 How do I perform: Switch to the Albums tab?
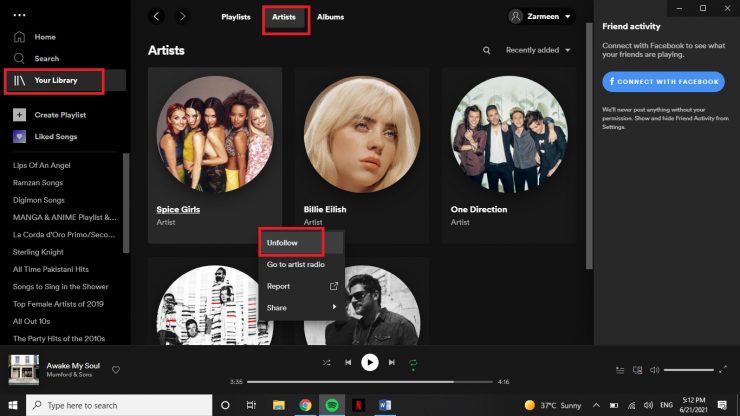pos(330,17)
